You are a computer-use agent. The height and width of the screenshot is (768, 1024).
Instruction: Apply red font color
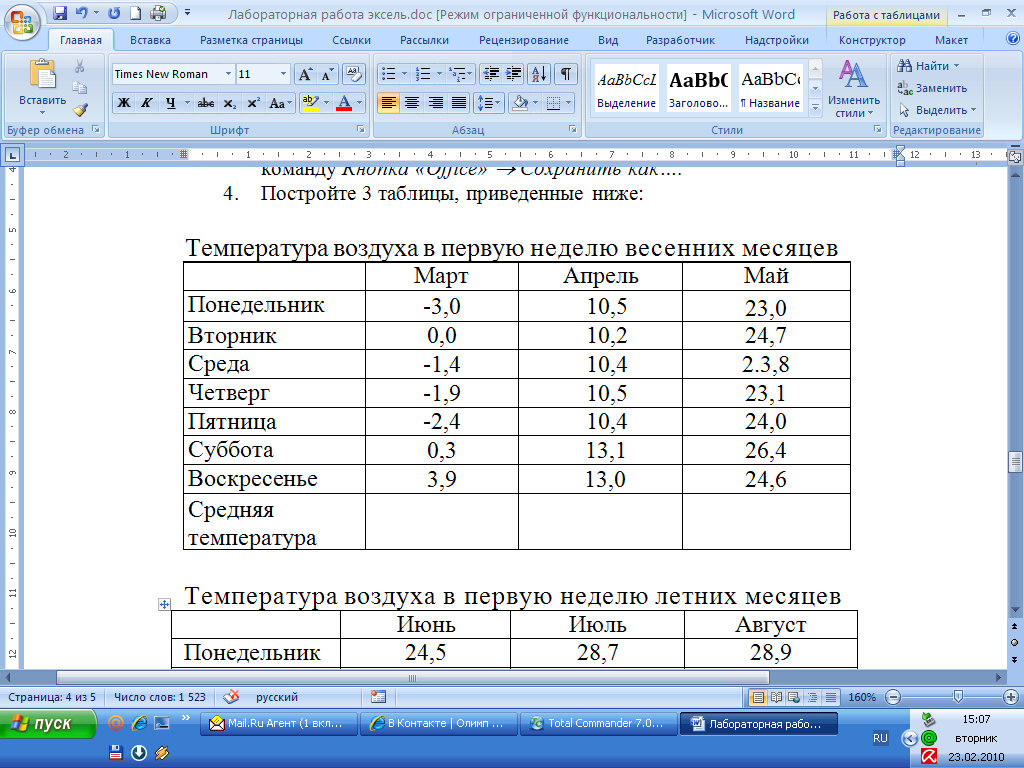coord(344,103)
